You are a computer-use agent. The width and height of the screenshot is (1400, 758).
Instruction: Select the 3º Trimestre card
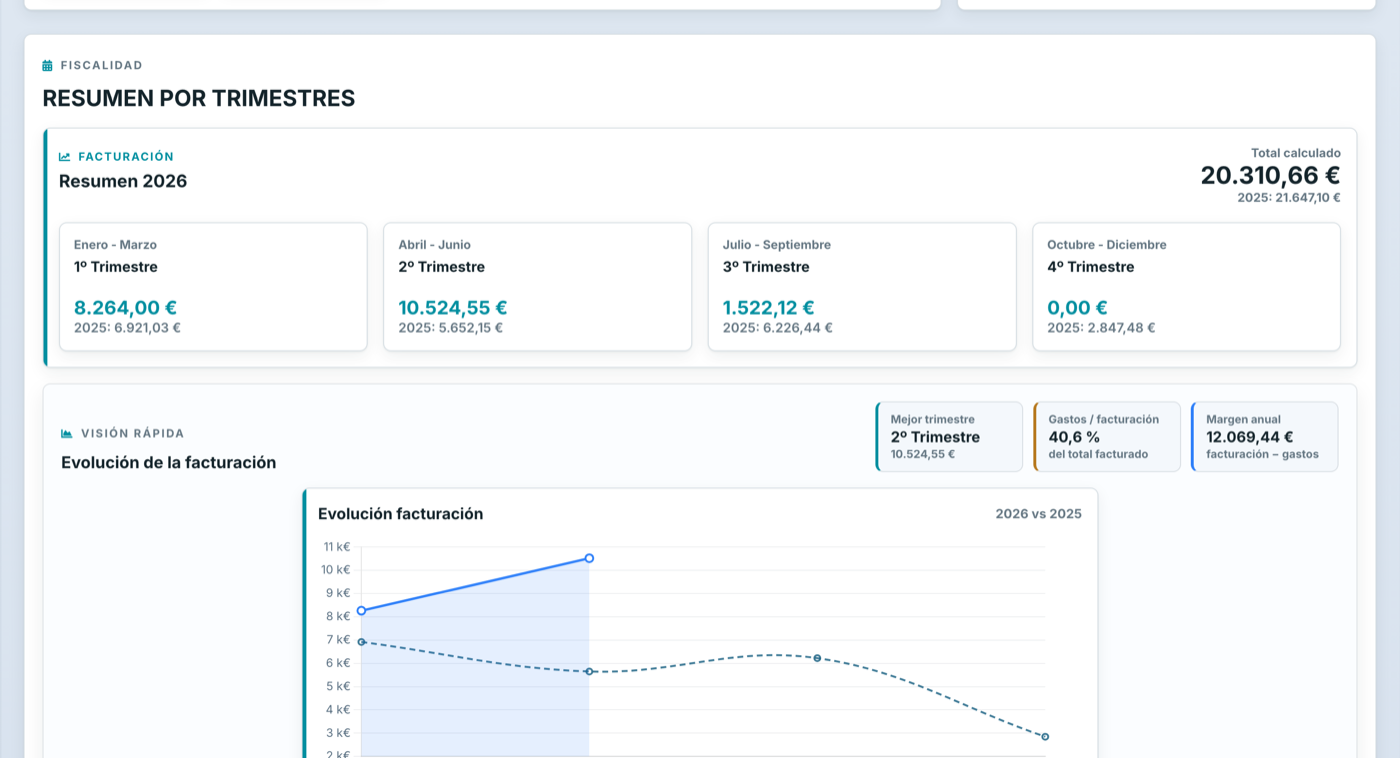pos(862,287)
